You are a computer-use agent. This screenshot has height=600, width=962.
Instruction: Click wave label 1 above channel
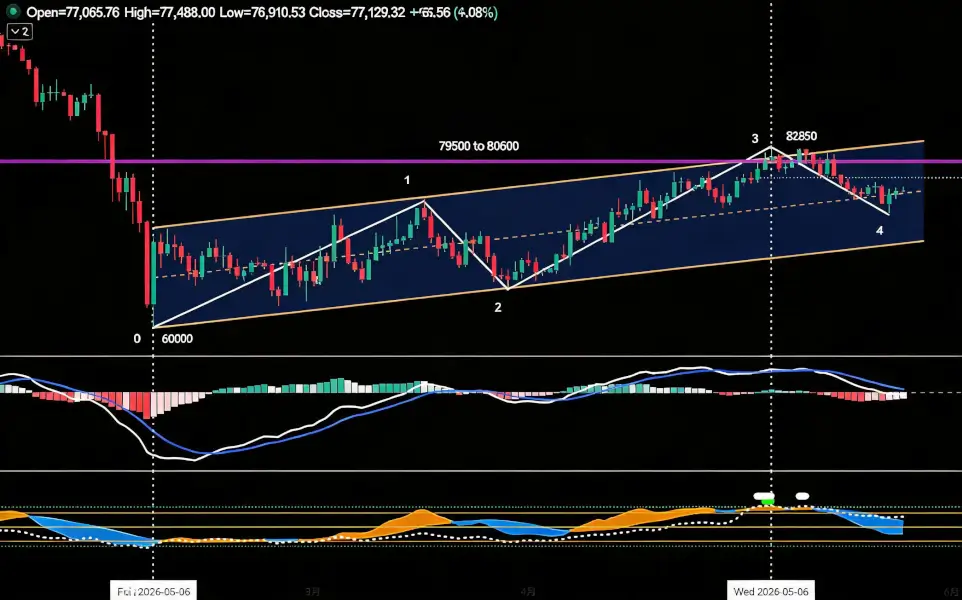407,180
